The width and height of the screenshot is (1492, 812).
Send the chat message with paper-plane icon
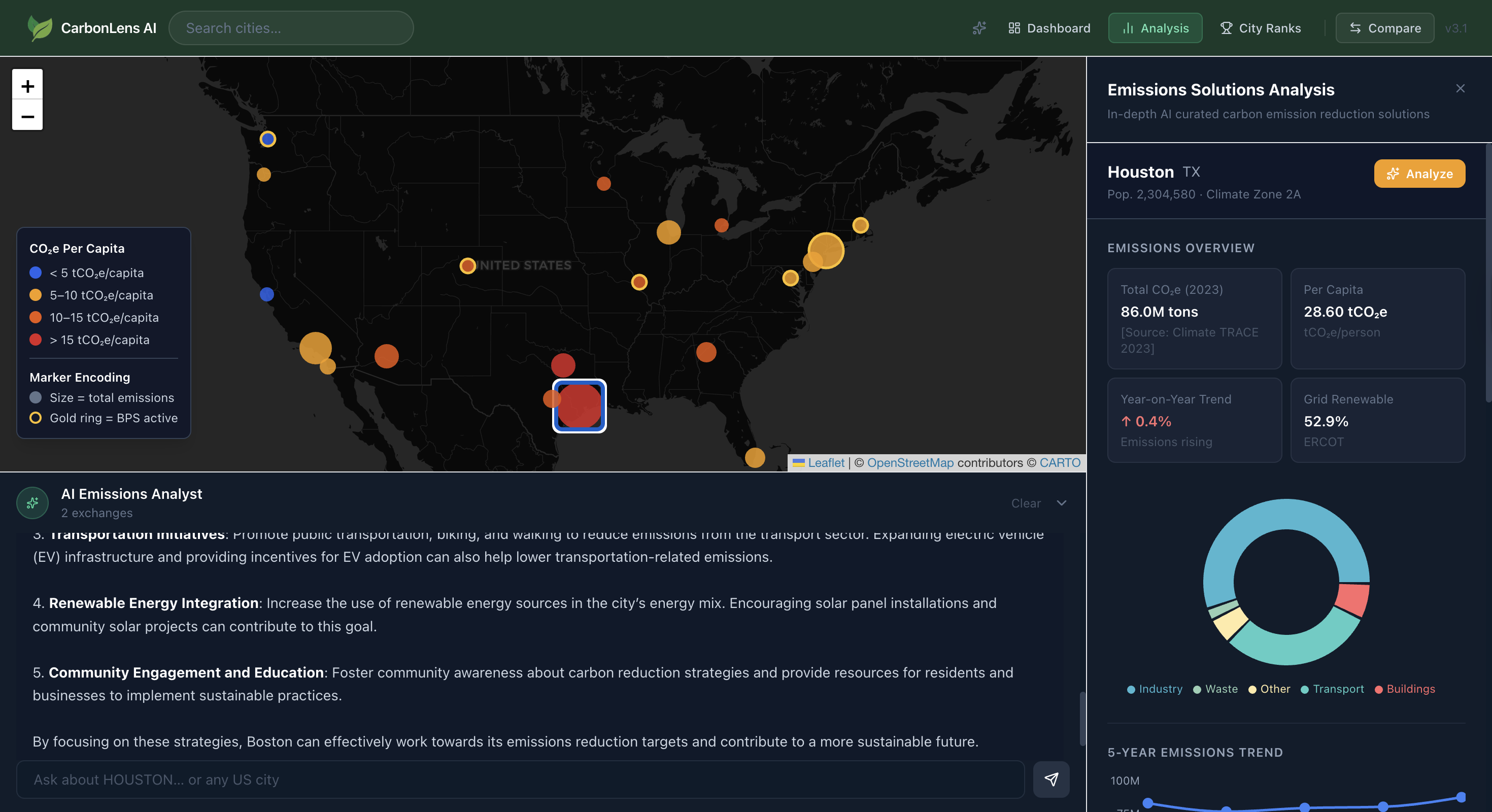[x=1050, y=779]
